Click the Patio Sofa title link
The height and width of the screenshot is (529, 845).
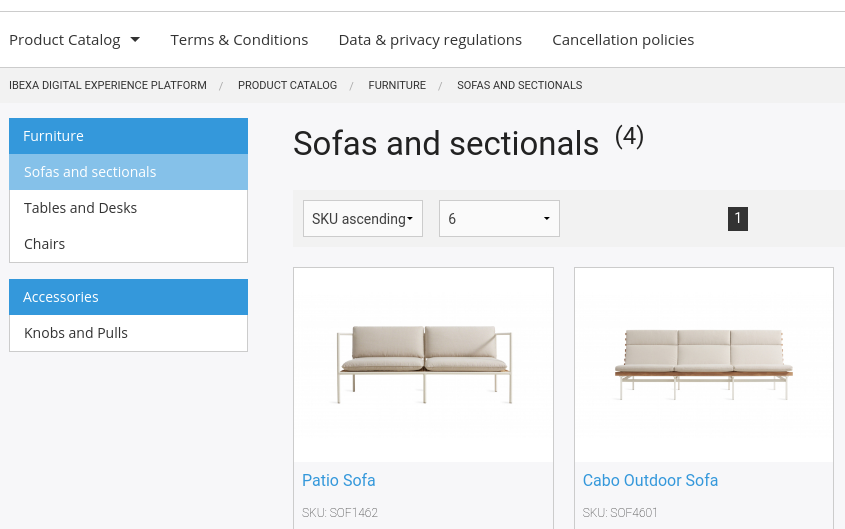coord(338,480)
